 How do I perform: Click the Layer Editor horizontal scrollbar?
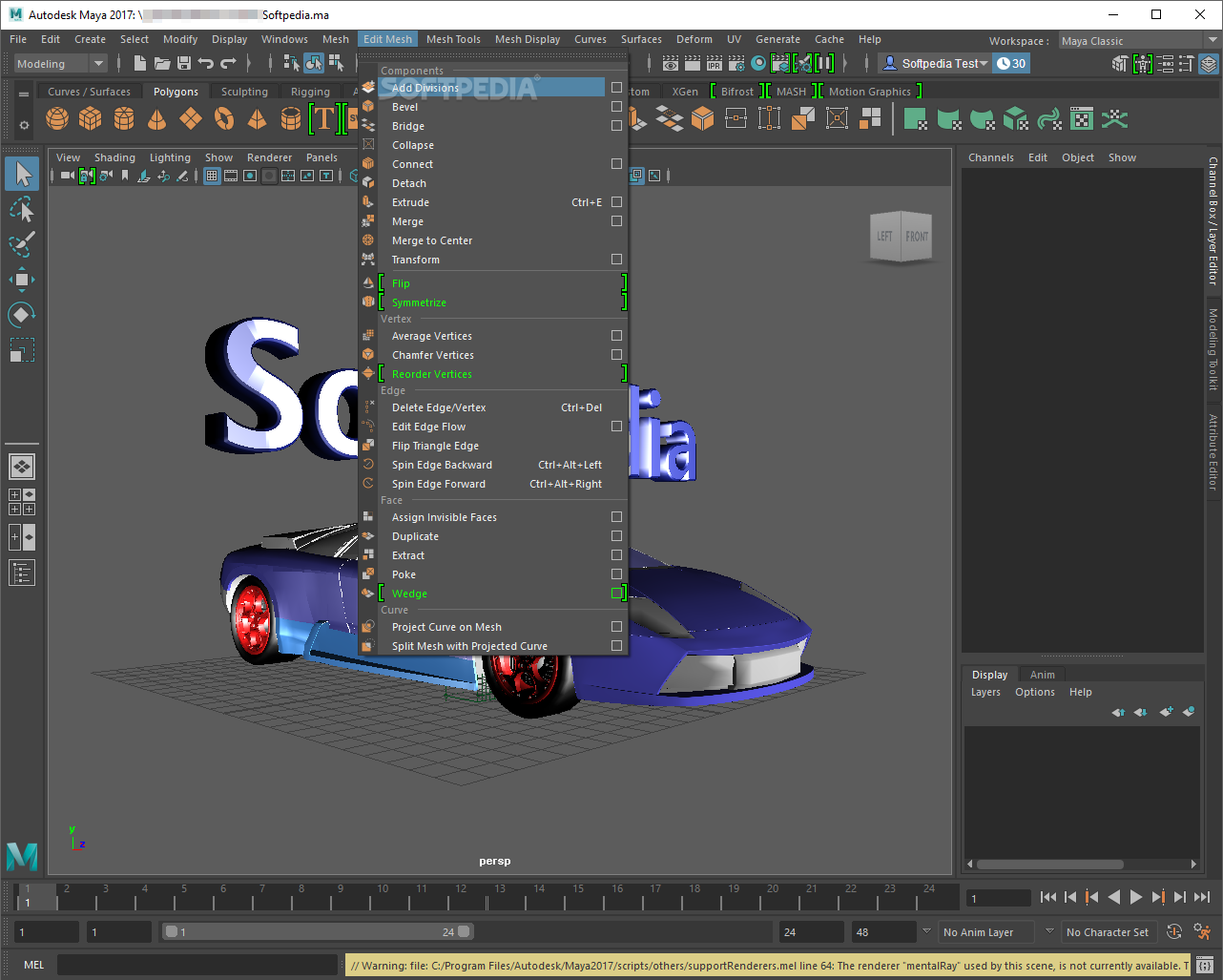[x=1049, y=865]
